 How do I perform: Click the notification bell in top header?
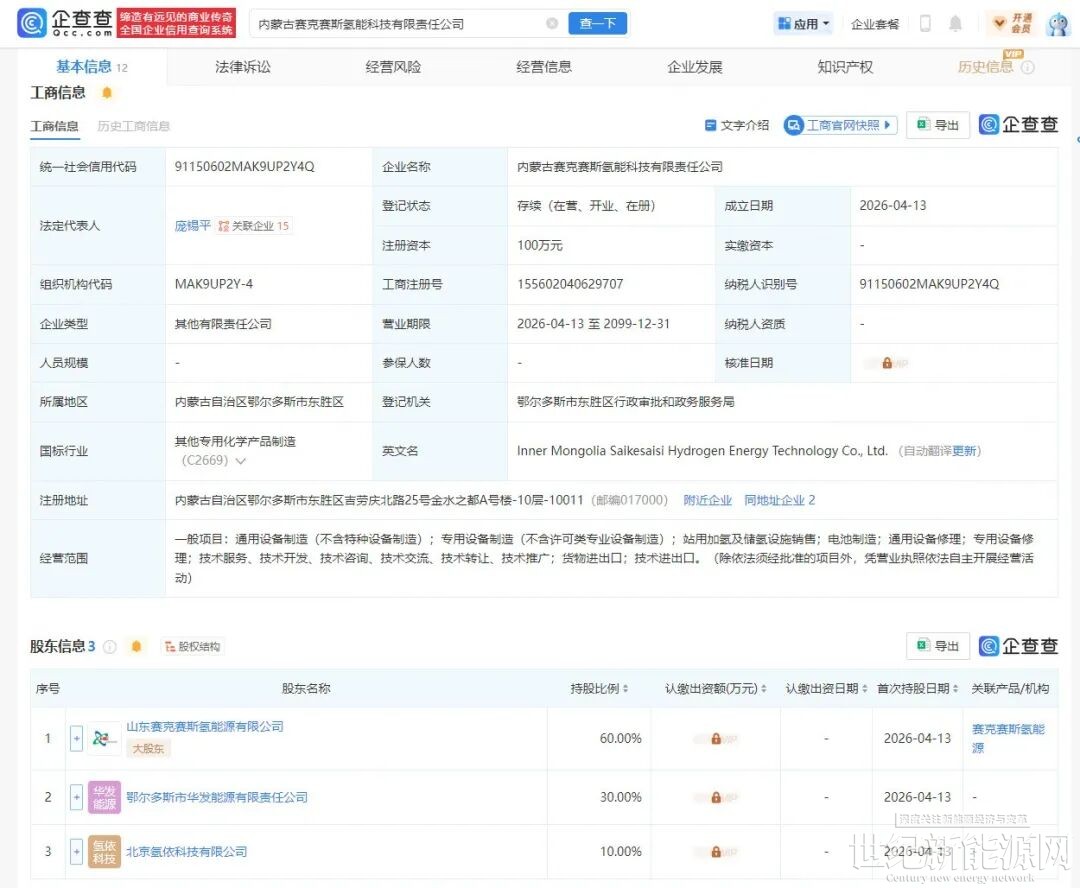[955, 24]
